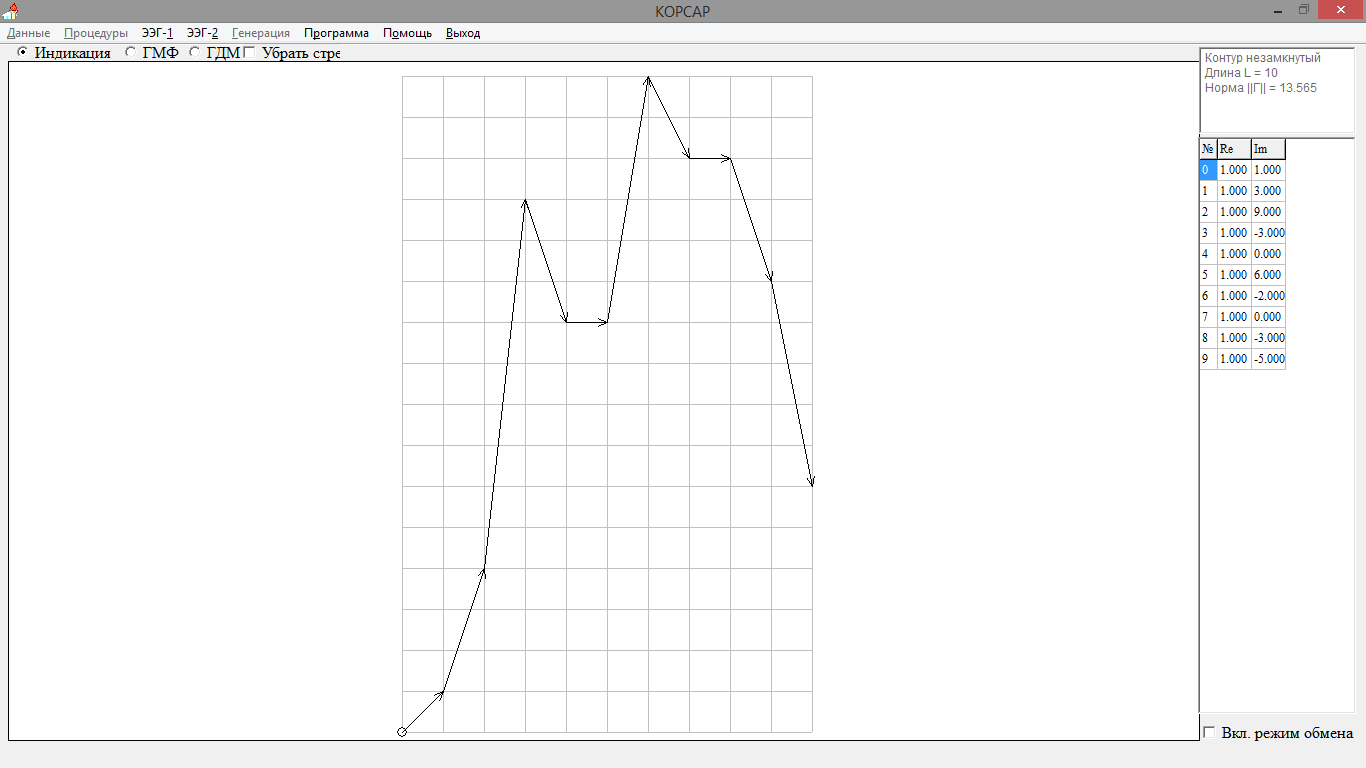Viewport: 1366px width, 768px height.
Task: Click 'Длина L = 10' info text
Action: tap(1241, 73)
